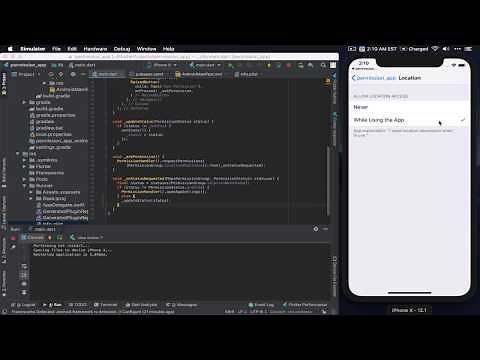Image resolution: width=480 pixels, height=360 pixels.
Task: Open the File menu
Action: [56, 49]
